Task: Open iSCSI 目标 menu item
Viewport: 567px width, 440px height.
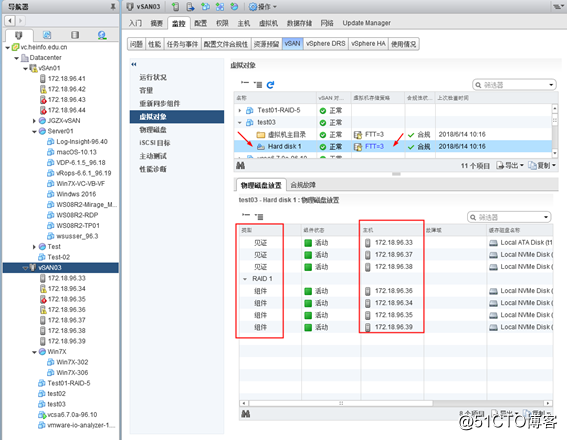Action: point(154,143)
